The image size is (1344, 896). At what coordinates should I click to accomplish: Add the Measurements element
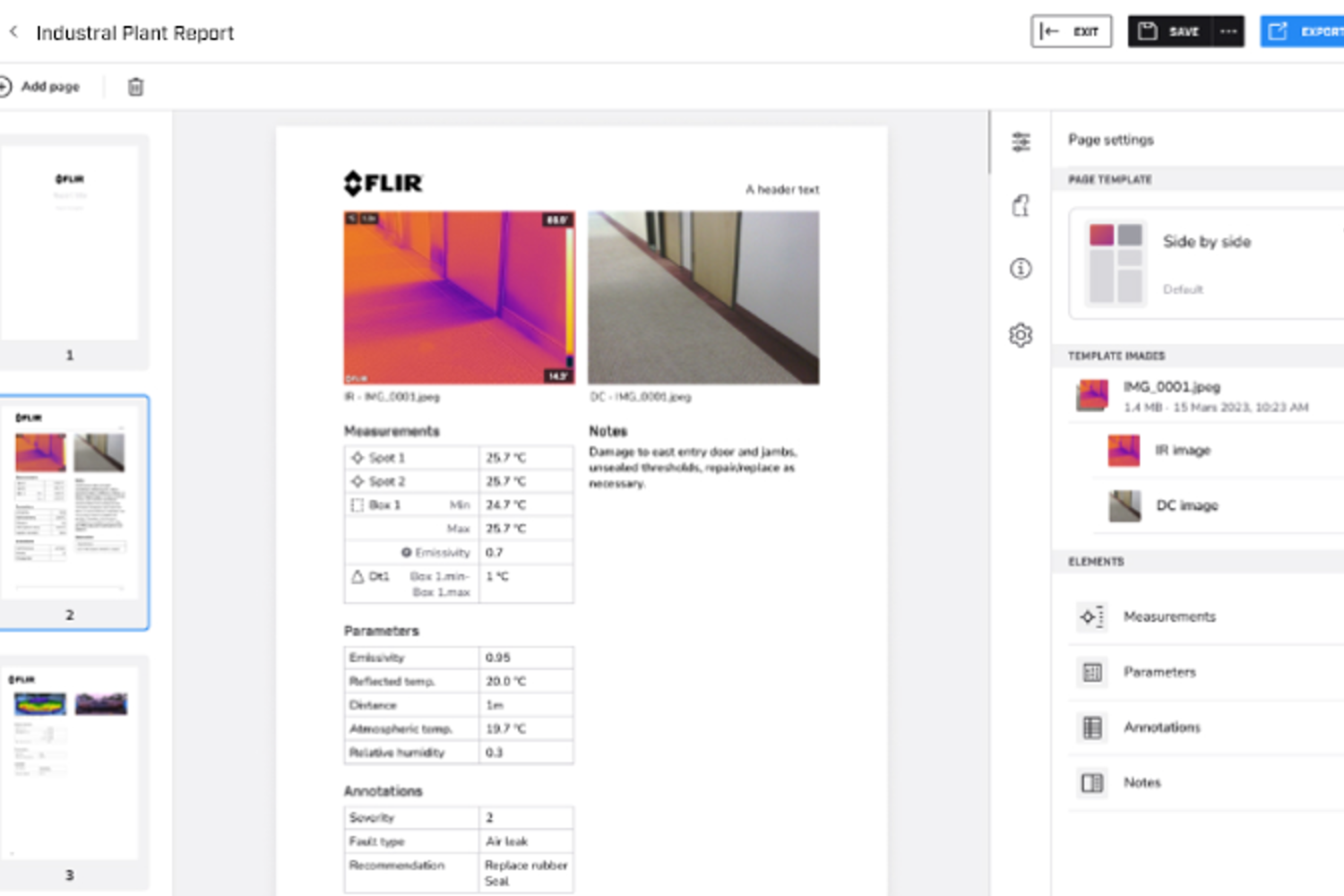[x=1168, y=616]
